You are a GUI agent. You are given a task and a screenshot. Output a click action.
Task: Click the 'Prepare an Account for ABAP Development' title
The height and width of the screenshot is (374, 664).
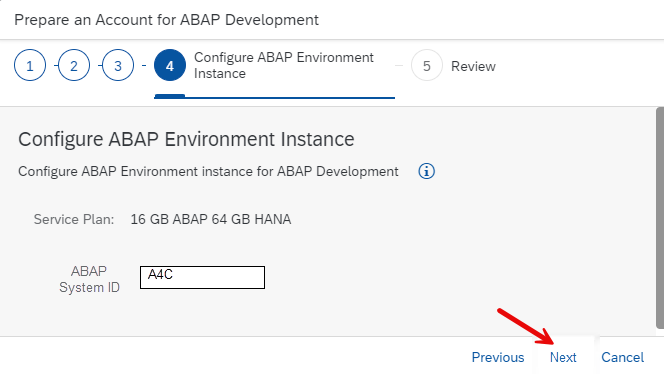click(x=166, y=19)
